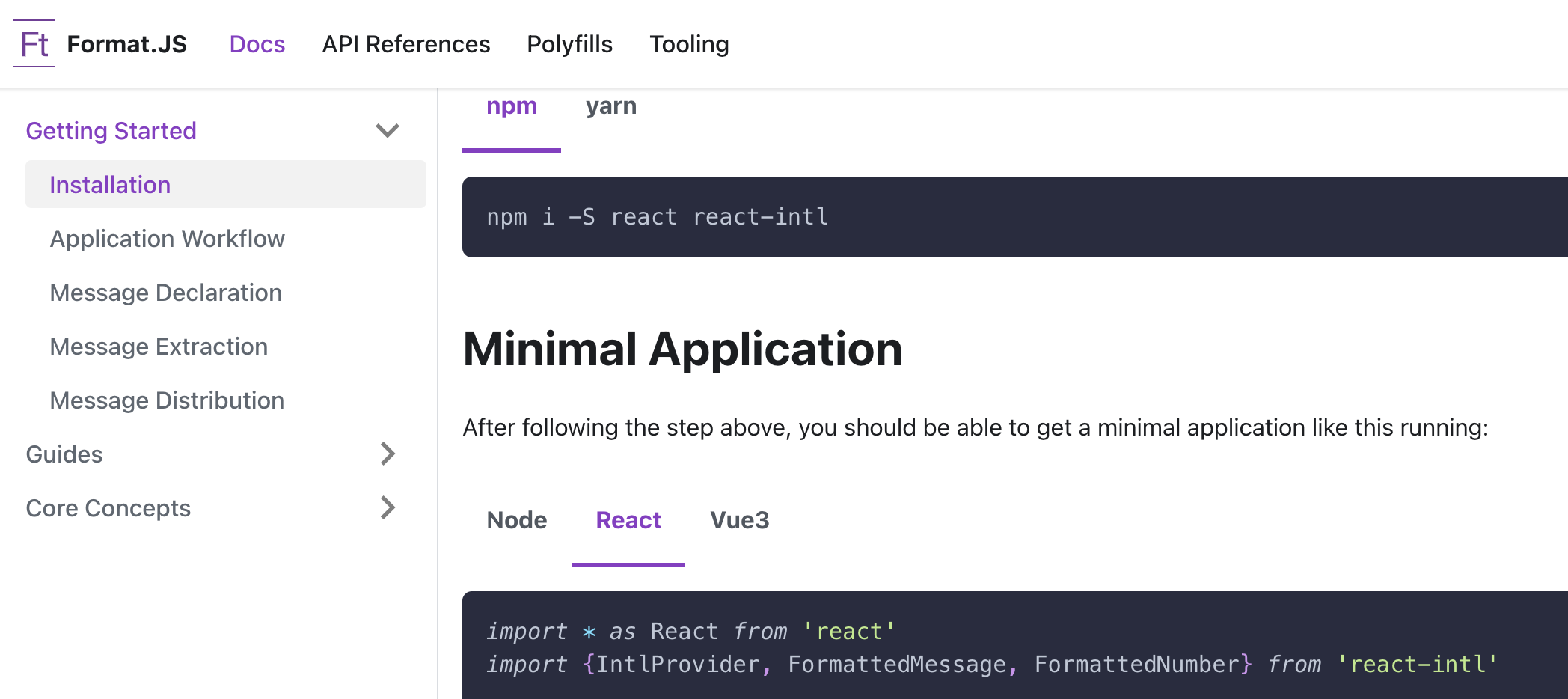
Task: Go to API References in navbar
Action: click(x=406, y=44)
